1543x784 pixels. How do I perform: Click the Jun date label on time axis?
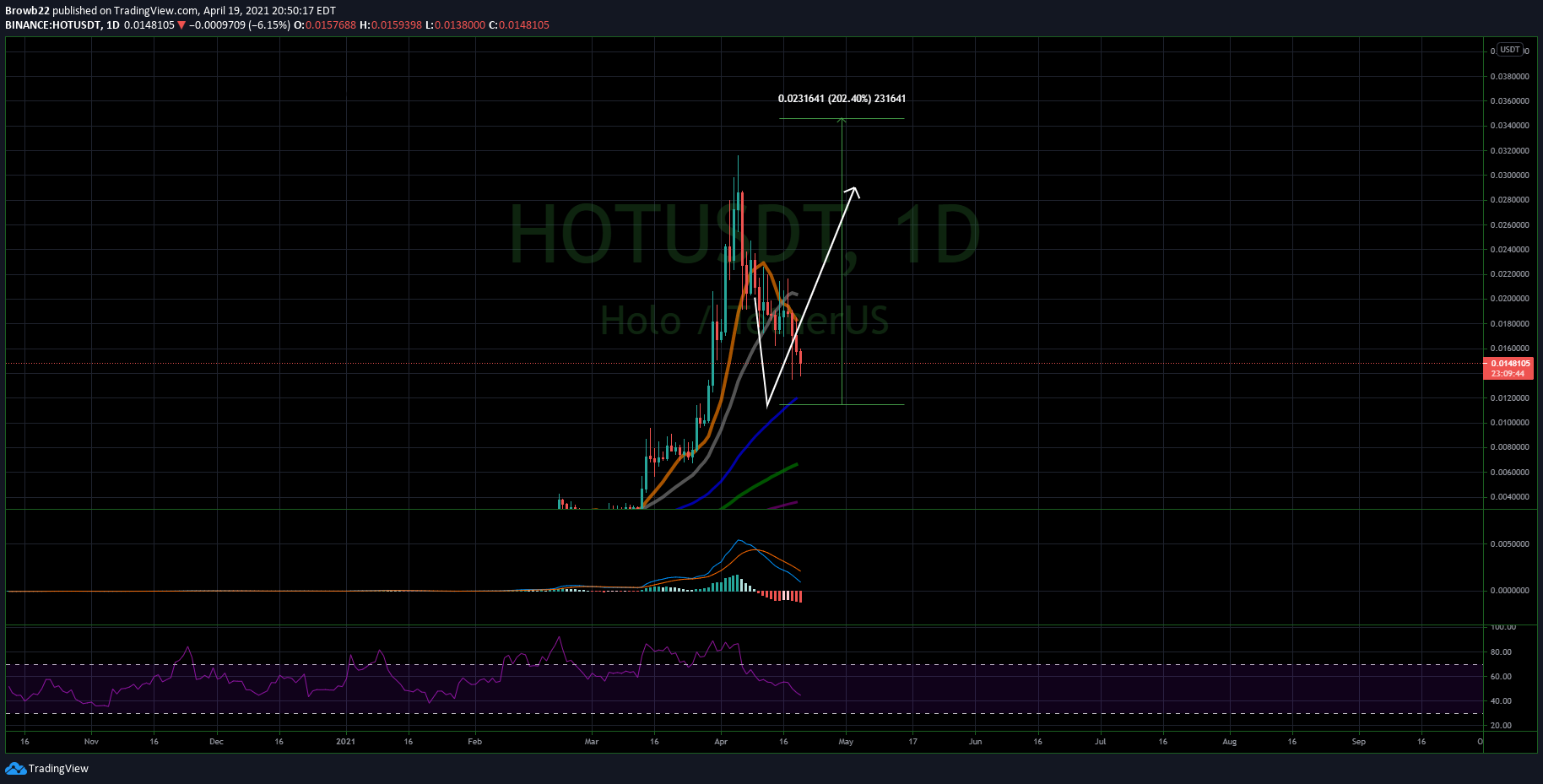975,742
